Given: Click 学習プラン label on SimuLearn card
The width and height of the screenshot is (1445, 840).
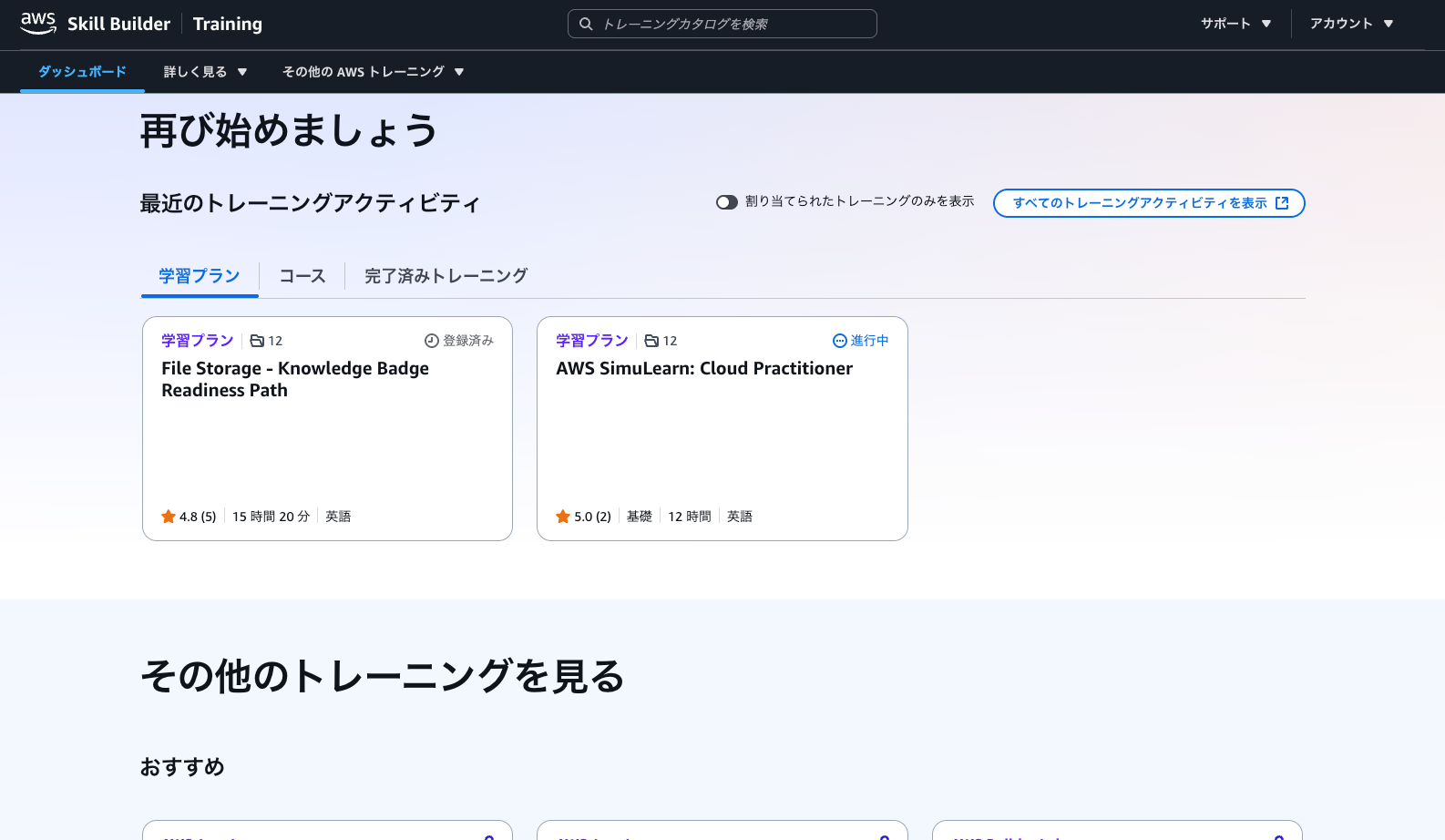Looking at the screenshot, I should 592,341.
